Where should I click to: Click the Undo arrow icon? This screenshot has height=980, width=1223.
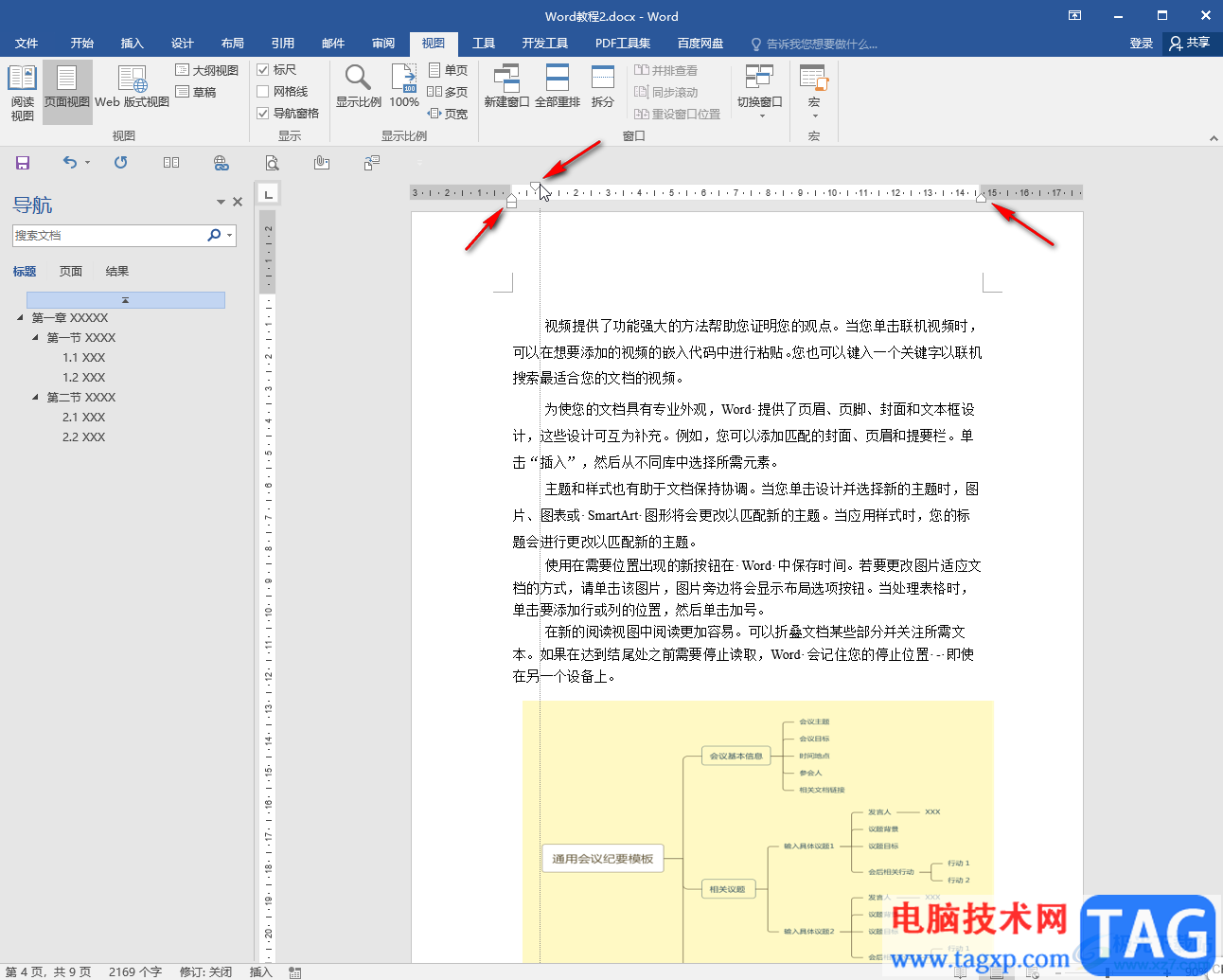pyautogui.click(x=70, y=163)
